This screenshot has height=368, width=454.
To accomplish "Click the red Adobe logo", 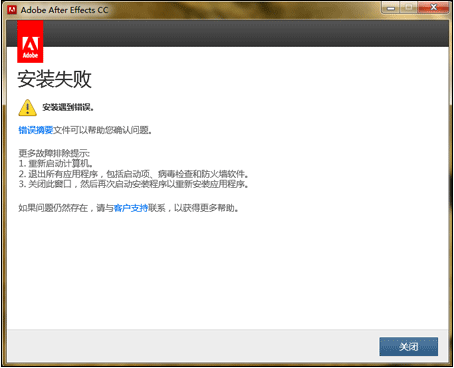I will (30, 42).
